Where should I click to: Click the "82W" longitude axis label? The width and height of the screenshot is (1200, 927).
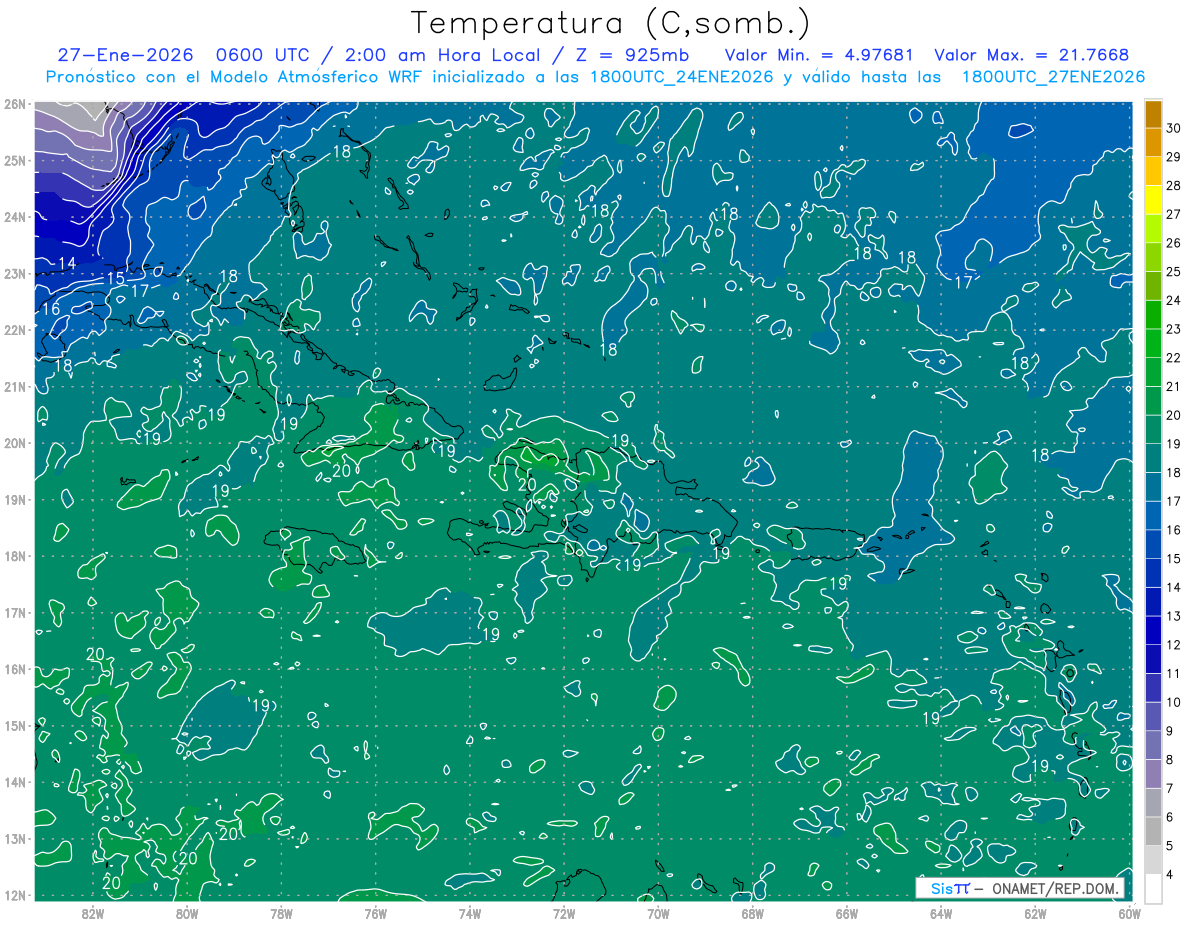click(93, 913)
